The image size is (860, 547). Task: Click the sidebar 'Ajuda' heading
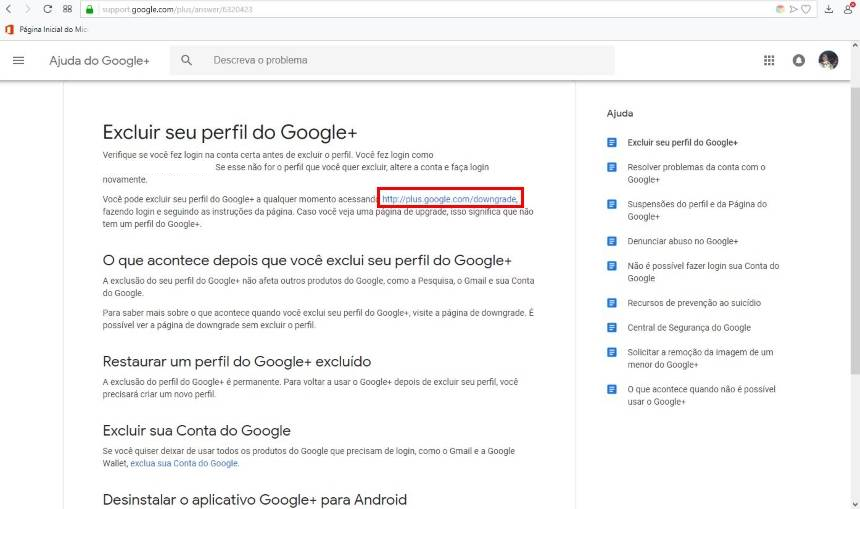click(620, 114)
